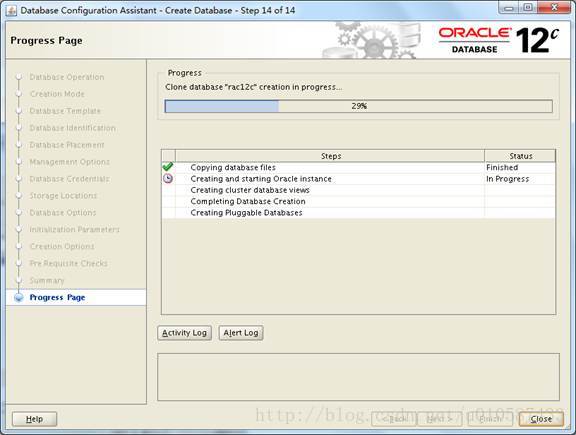This screenshot has height=435, width=576.
Task: Click the green checkmark beside Copying database files
Action: pos(168,167)
